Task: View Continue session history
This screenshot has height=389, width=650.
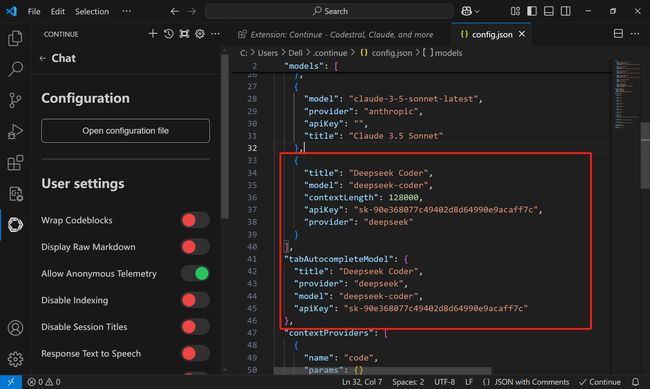Action: click(x=168, y=34)
